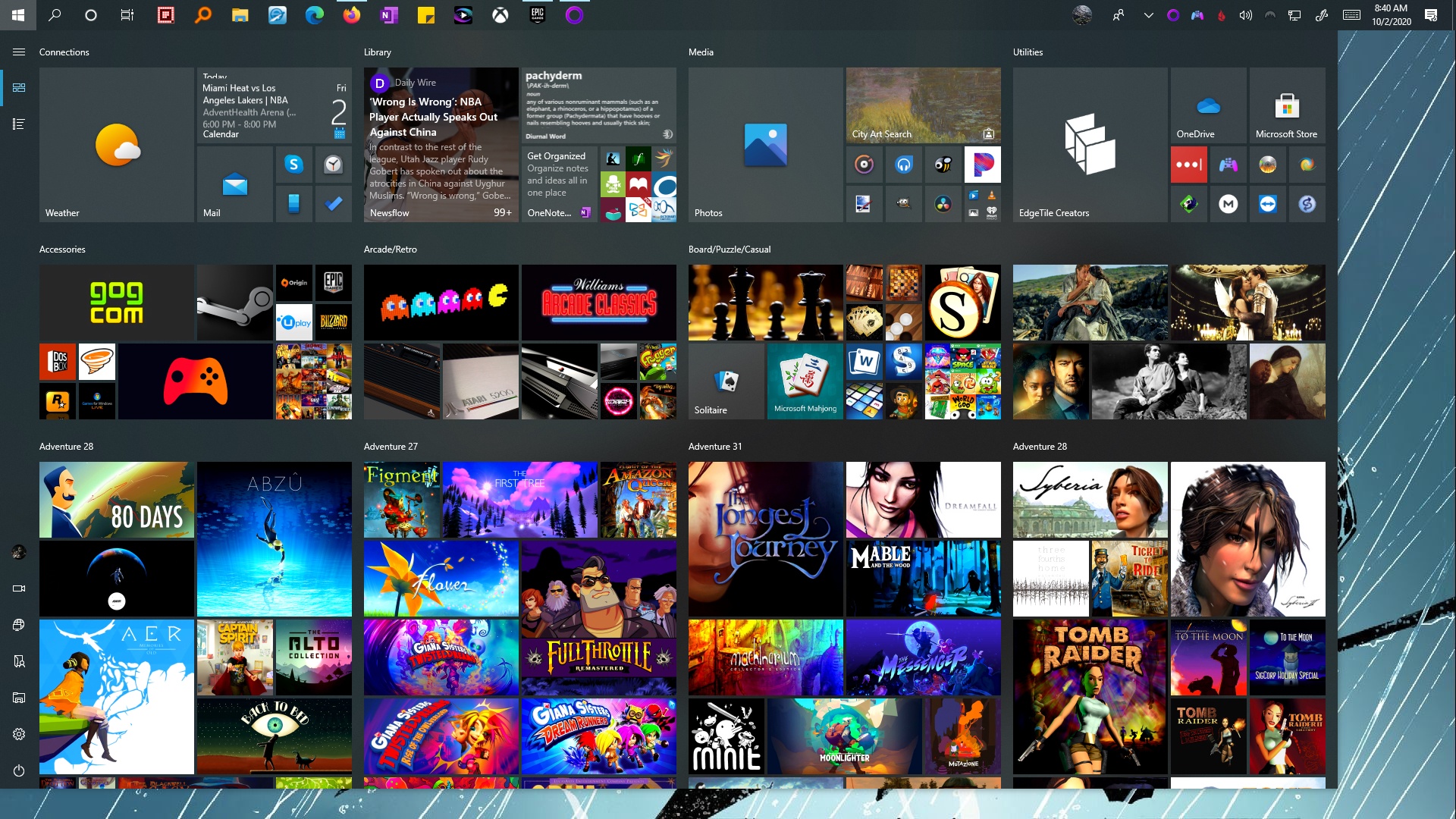Switch to the All apps list view
Viewport: 1456px width, 819px height.
[19, 124]
